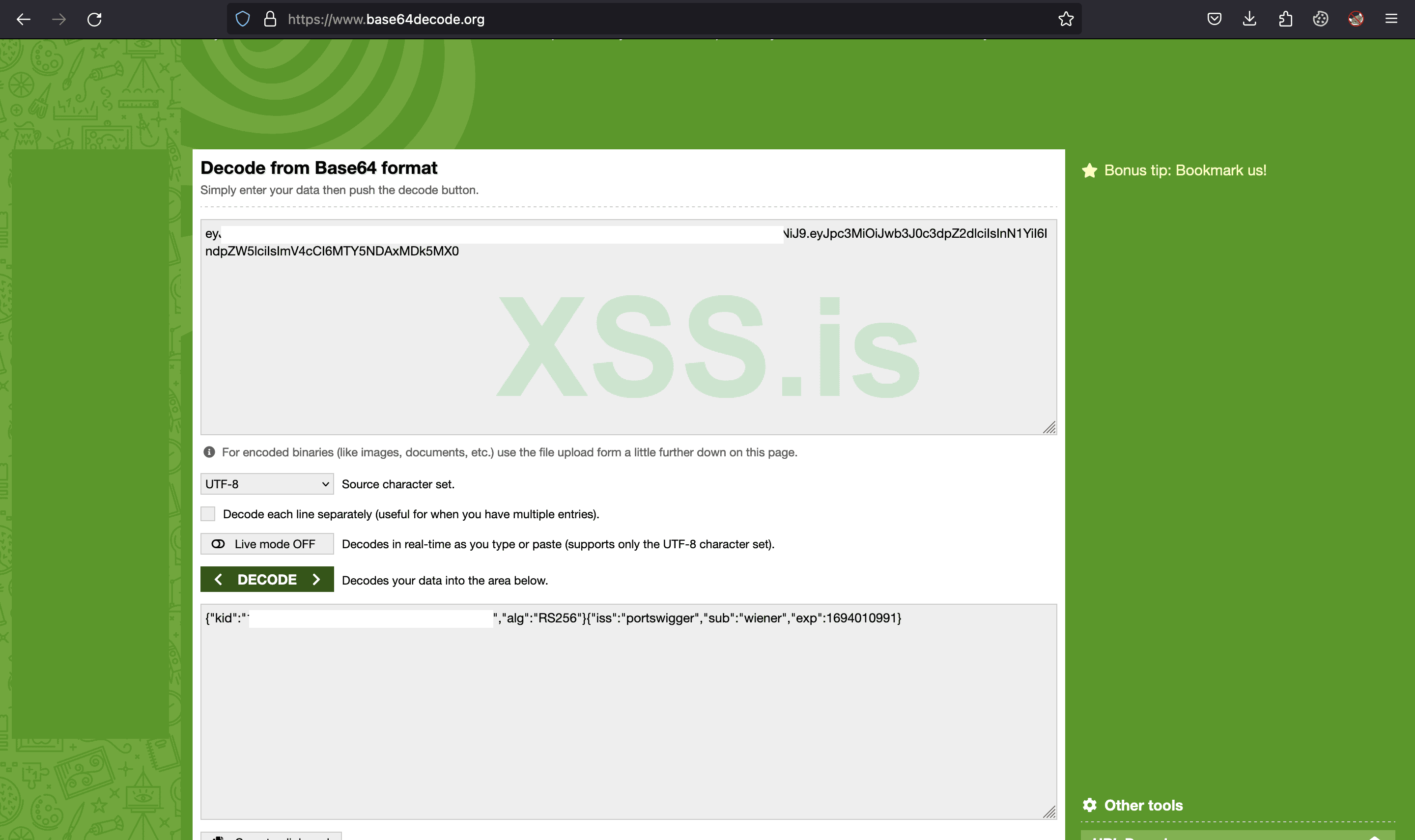The width and height of the screenshot is (1415, 840).
Task: Toggle Live mode OFF switch
Action: pyautogui.click(x=267, y=544)
